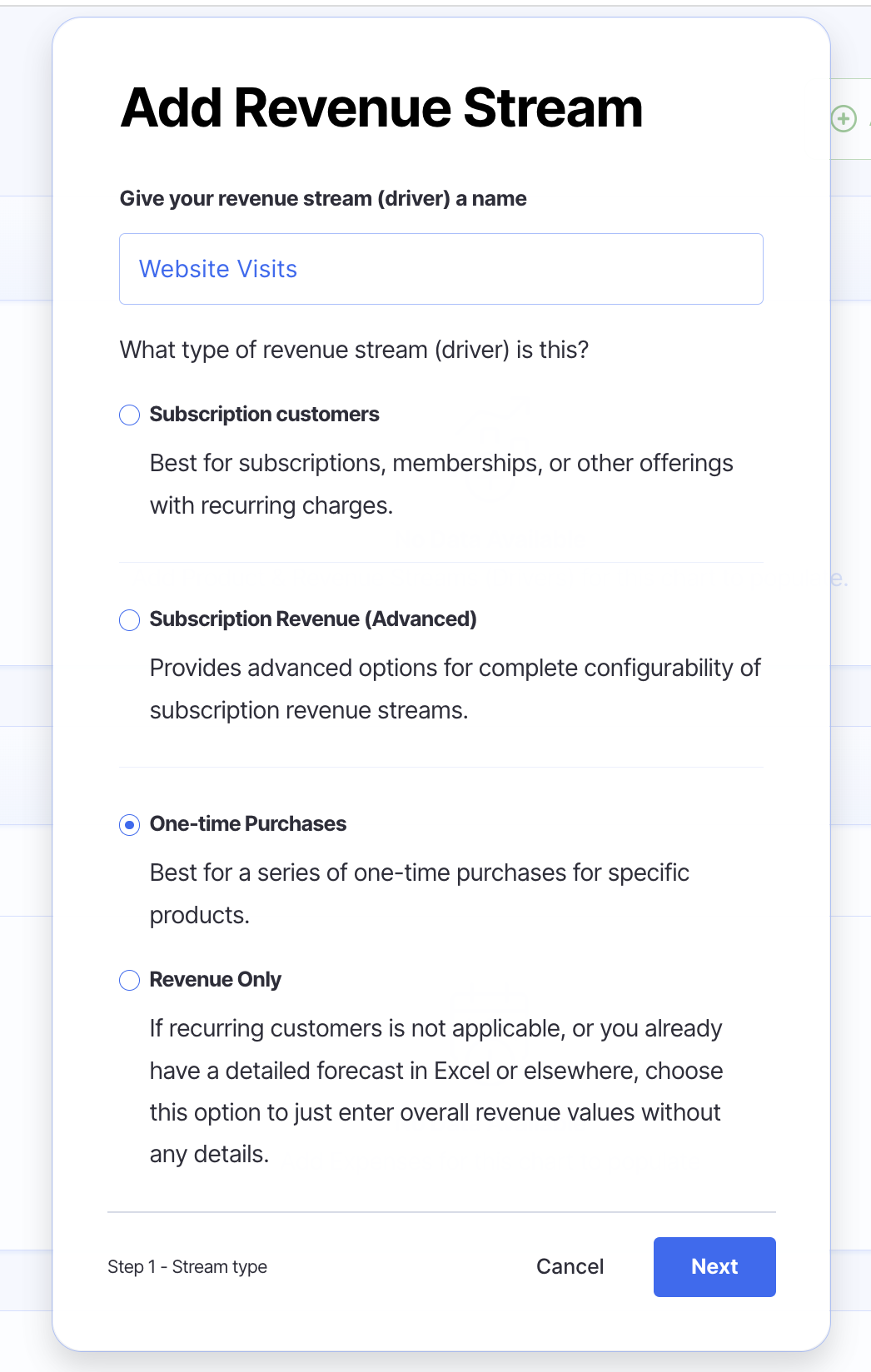Click the Next button
871x1372 pixels.
point(714,1266)
